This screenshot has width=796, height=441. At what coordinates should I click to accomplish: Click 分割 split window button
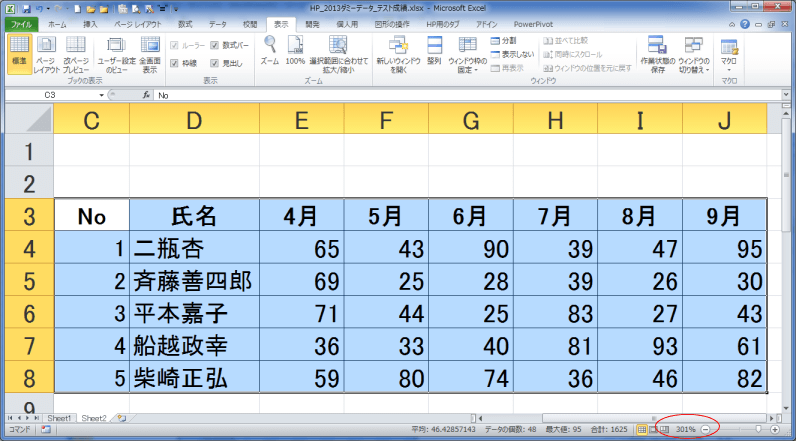(x=504, y=41)
